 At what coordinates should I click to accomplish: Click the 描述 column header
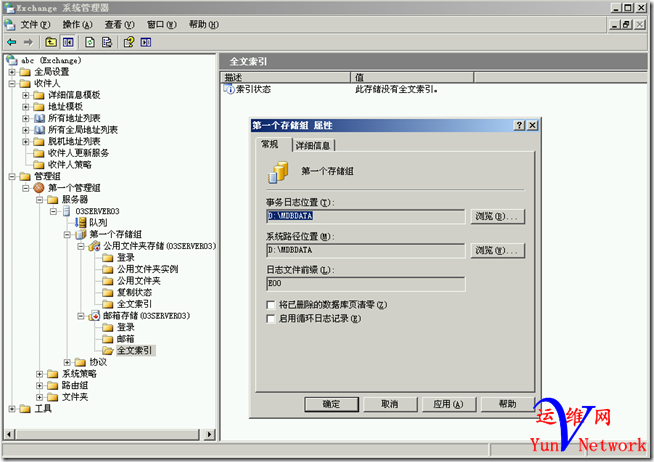click(286, 77)
